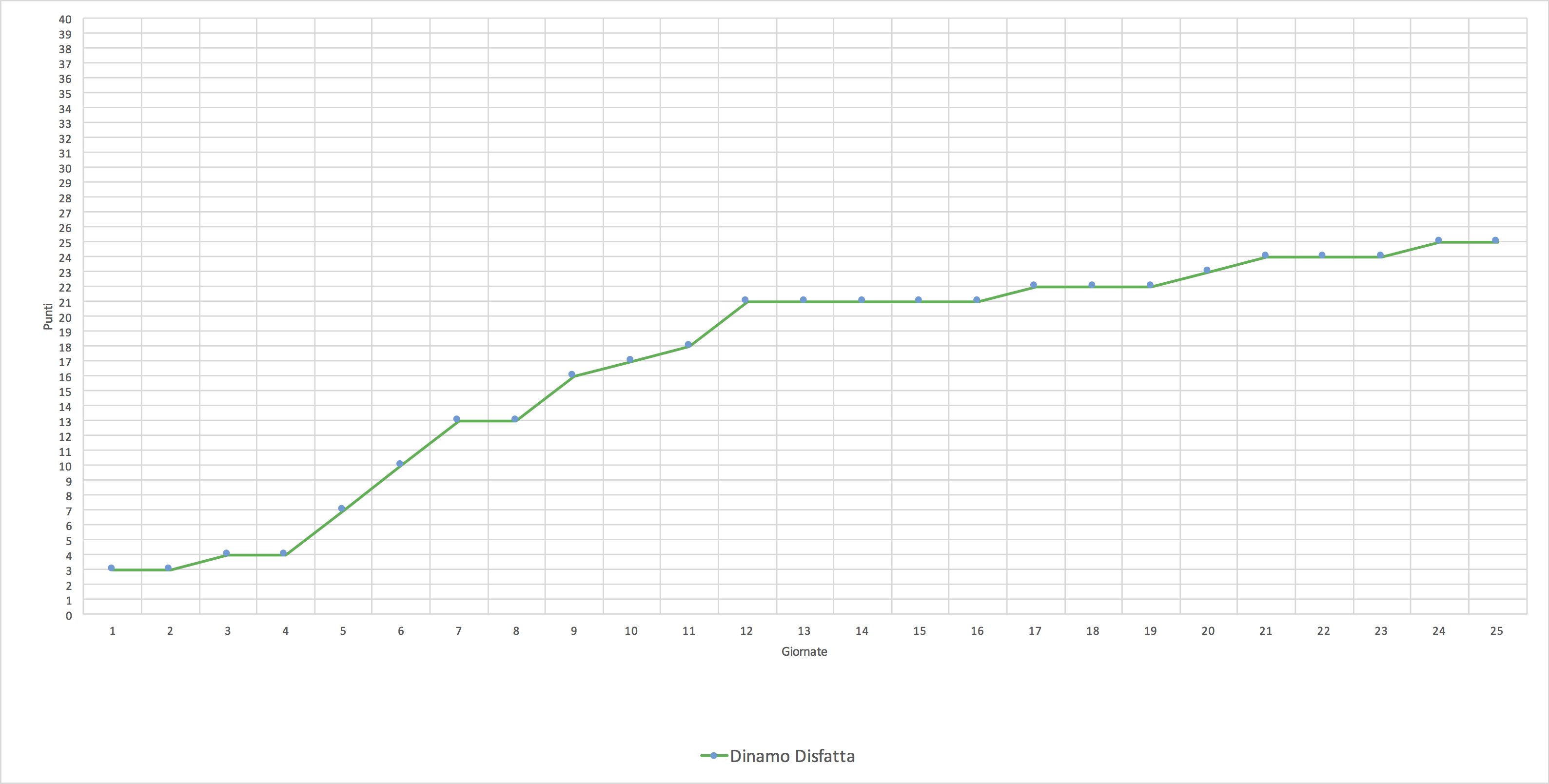Select the data point at giornata 22
This screenshot has height=784, width=1549.
pyautogui.click(x=1322, y=255)
